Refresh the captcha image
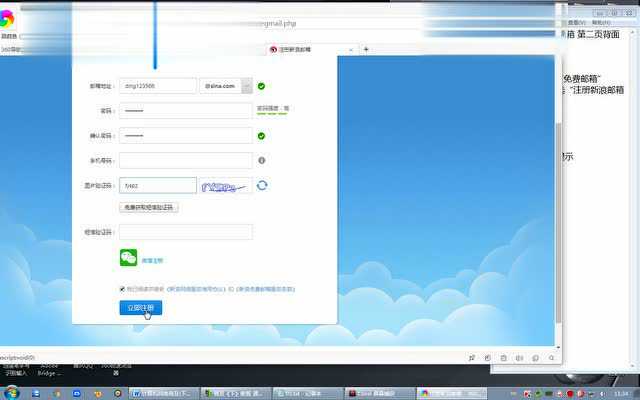The width and height of the screenshot is (640, 400). point(262,185)
